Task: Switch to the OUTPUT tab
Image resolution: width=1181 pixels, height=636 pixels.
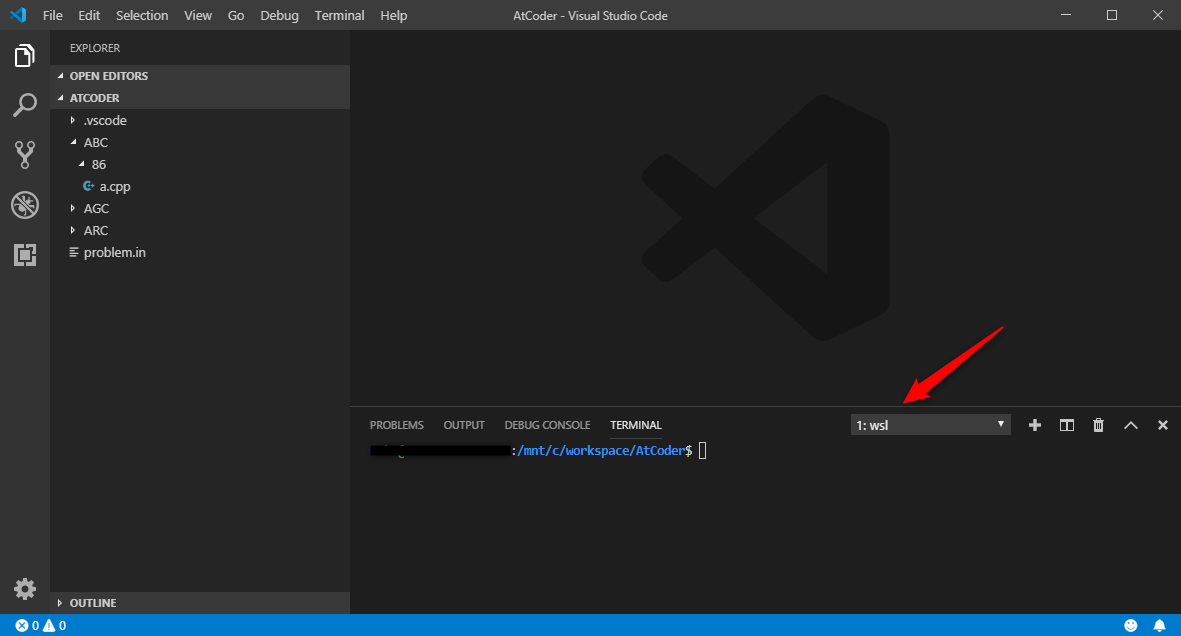Action: [464, 425]
